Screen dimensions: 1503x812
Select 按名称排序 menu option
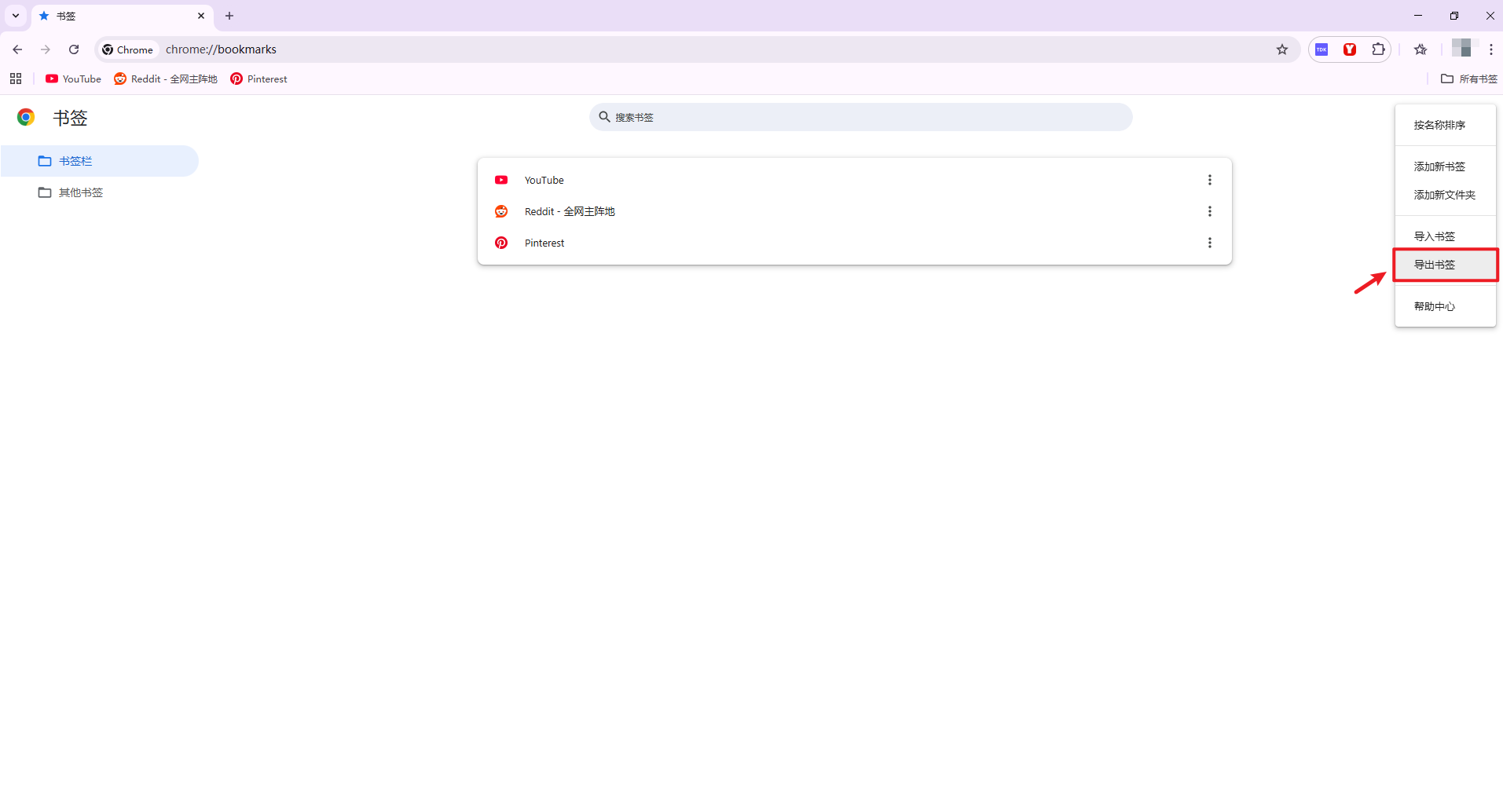coord(1439,125)
